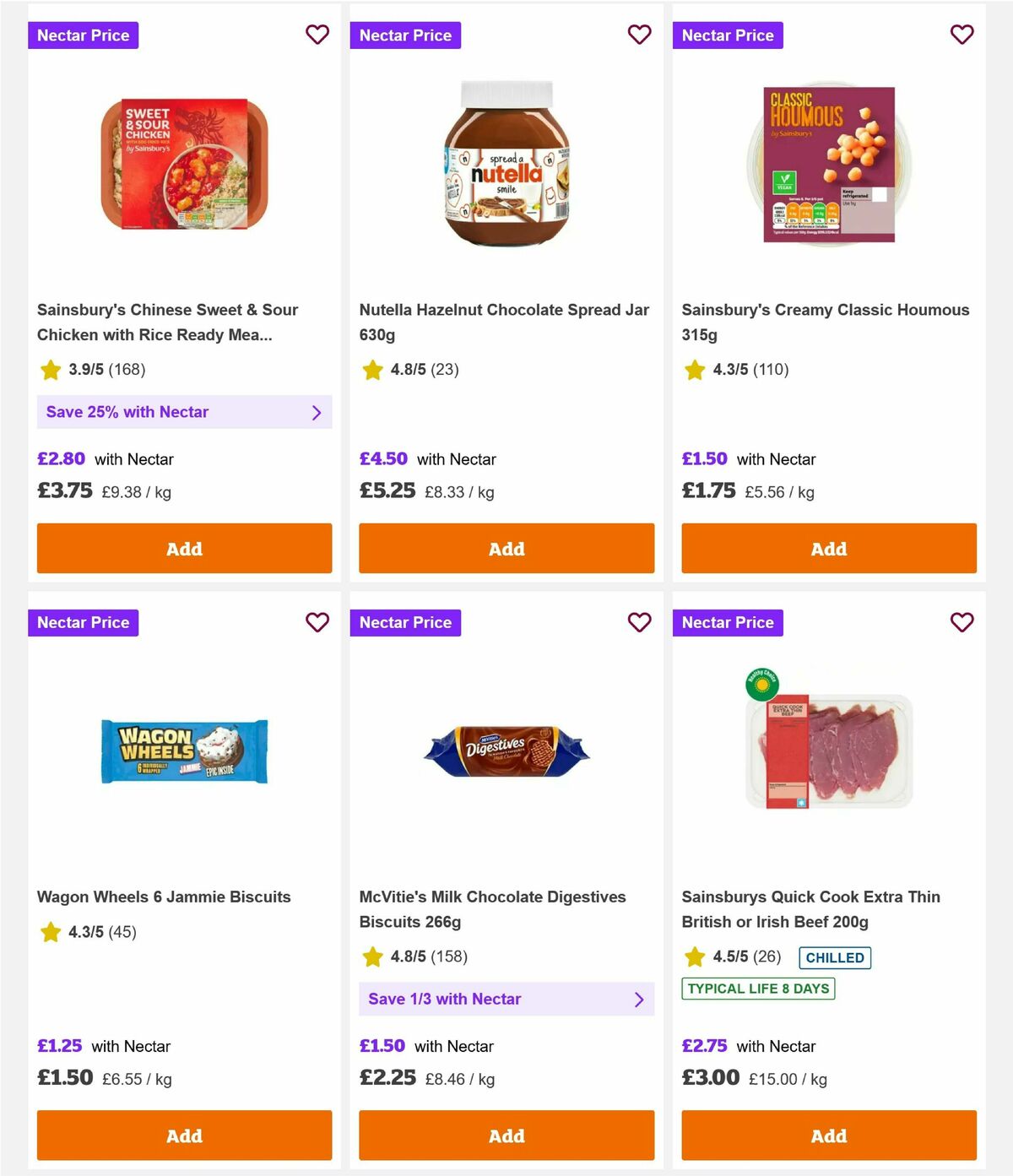Open the Chinese Sweet & Sour Chicken product page
The width and height of the screenshot is (1013, 1176).
click(x=168, y=322)
